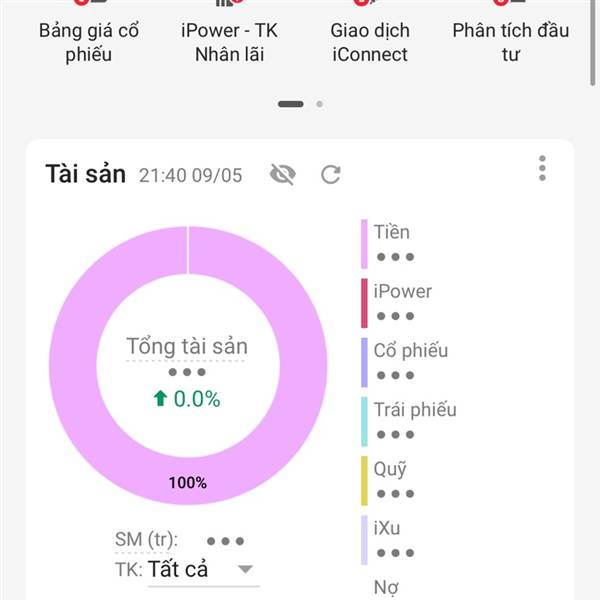
Task: Open Tài sản three-dot options menu
Action: (542, 168)
